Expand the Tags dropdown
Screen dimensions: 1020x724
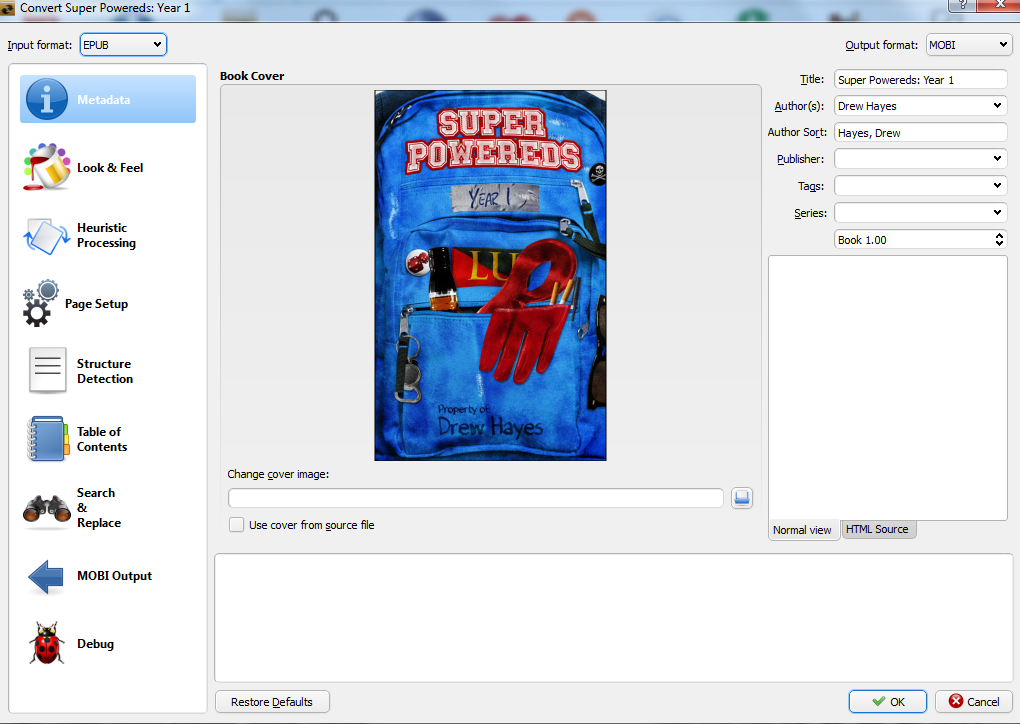pos(997,186)
